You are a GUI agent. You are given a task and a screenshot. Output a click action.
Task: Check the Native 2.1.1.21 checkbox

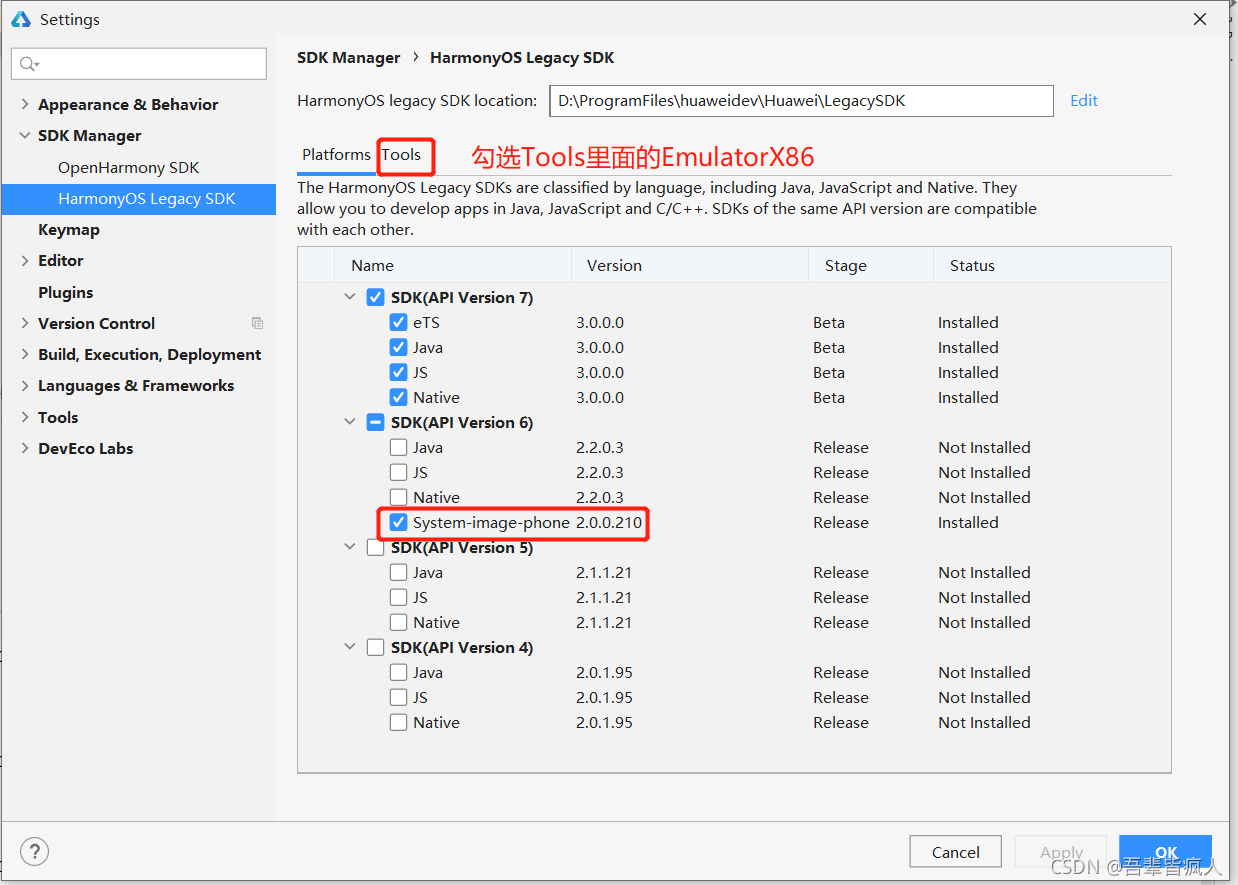[x=398, y=622]
